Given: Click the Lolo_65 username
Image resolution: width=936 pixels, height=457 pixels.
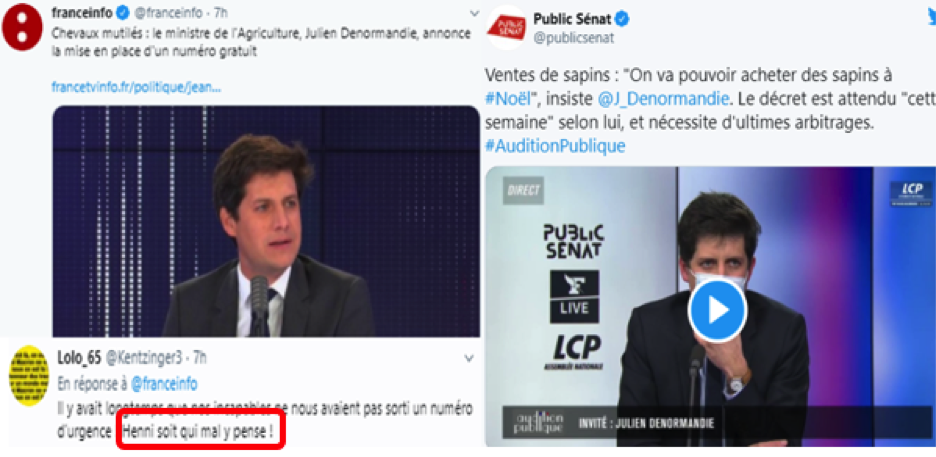Looking at the screenshot, I should 79,358.
